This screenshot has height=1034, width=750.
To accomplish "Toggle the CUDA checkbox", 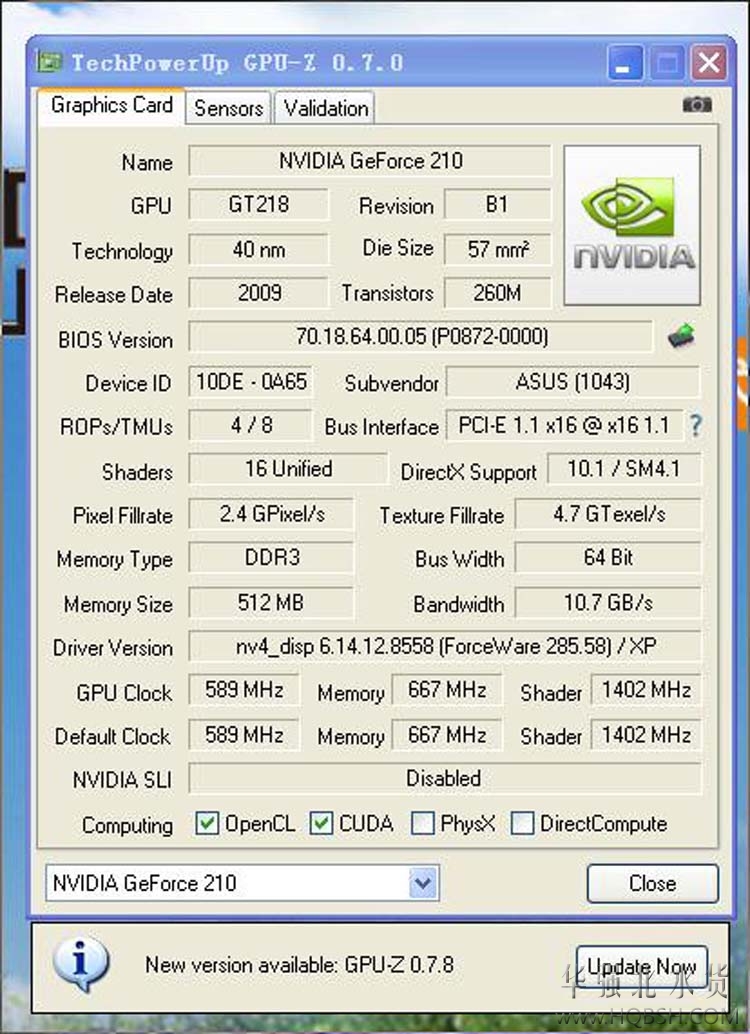I will click(x=321, y=823).
